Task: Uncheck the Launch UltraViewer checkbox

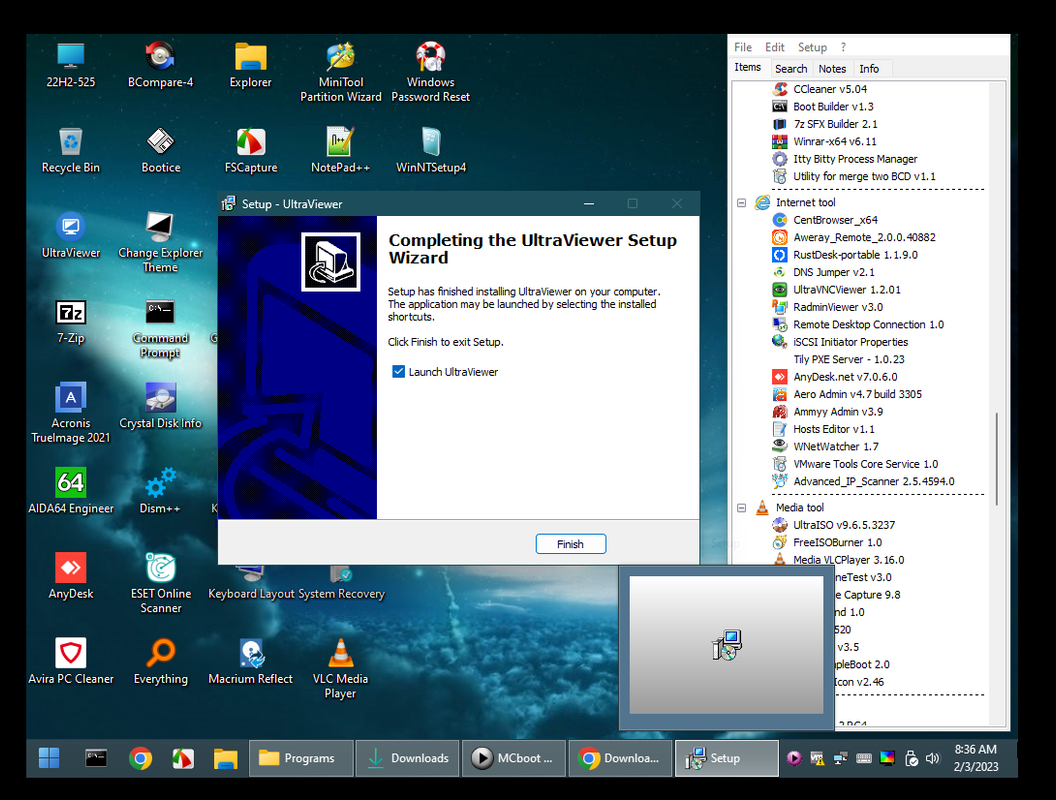Action: point(399,372)
